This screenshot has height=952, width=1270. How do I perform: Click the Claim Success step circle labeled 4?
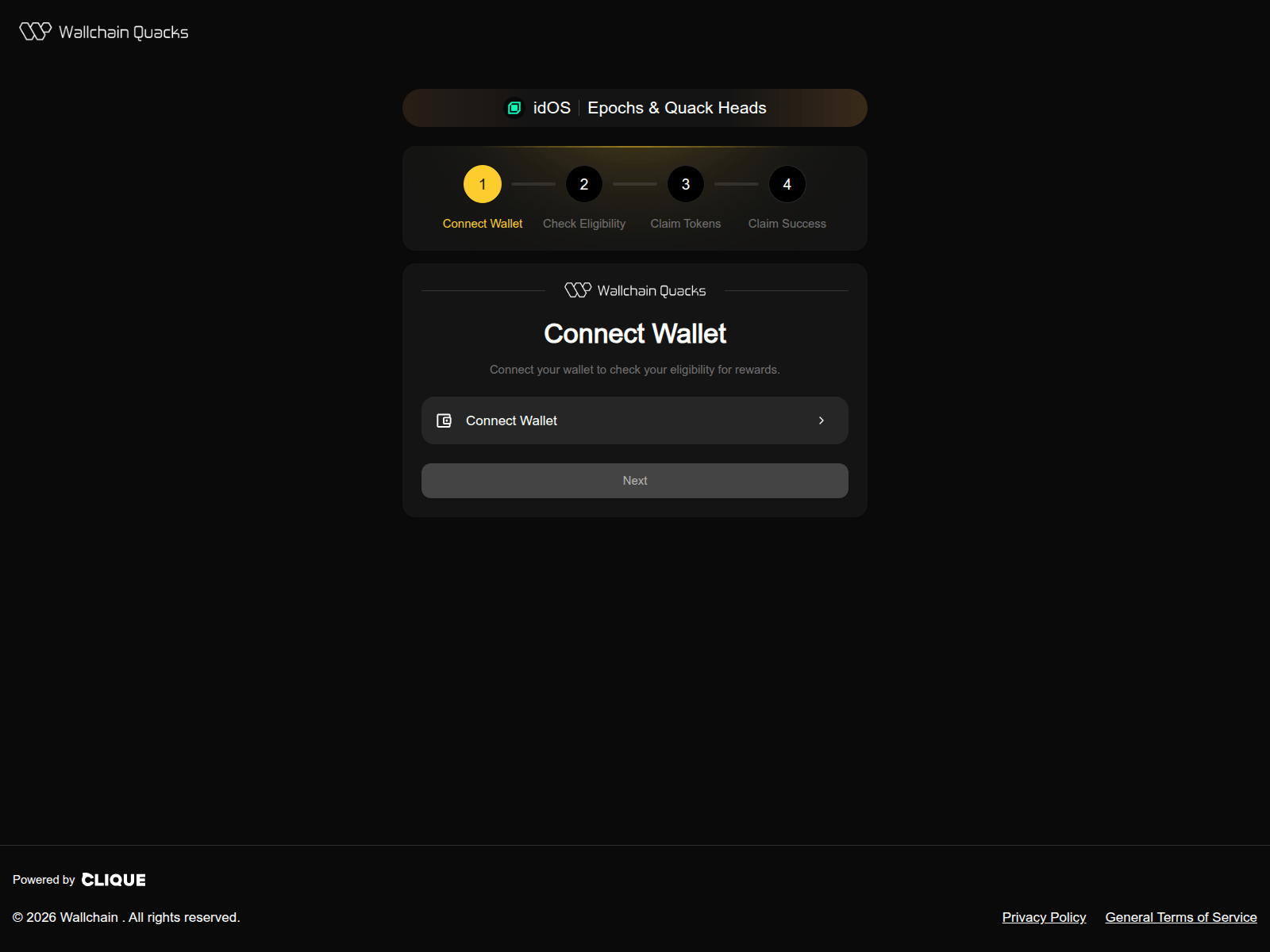787,184
